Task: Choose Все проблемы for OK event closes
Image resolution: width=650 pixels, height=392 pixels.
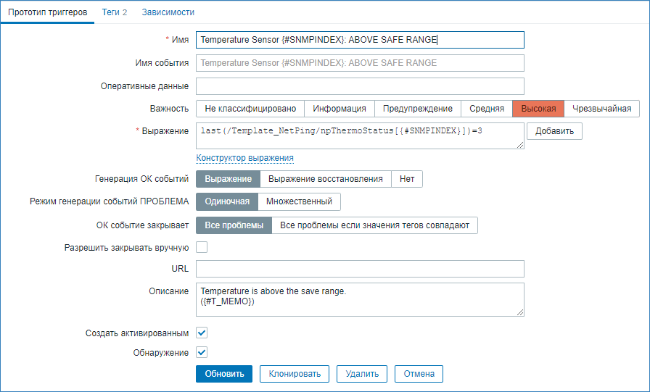Action: [234, 225]
